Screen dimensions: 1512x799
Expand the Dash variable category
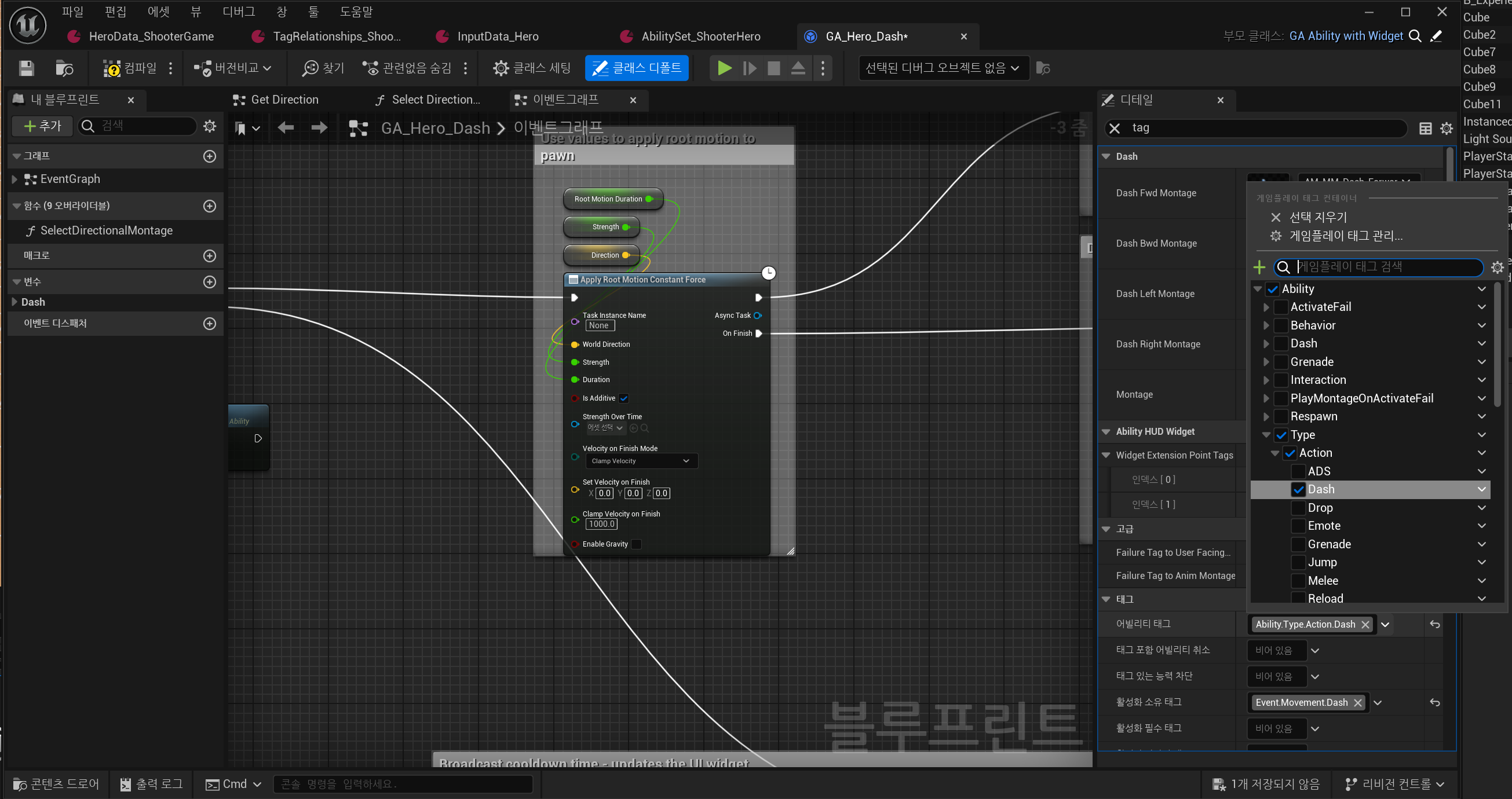pyautogui.click(x=14, y=302)
